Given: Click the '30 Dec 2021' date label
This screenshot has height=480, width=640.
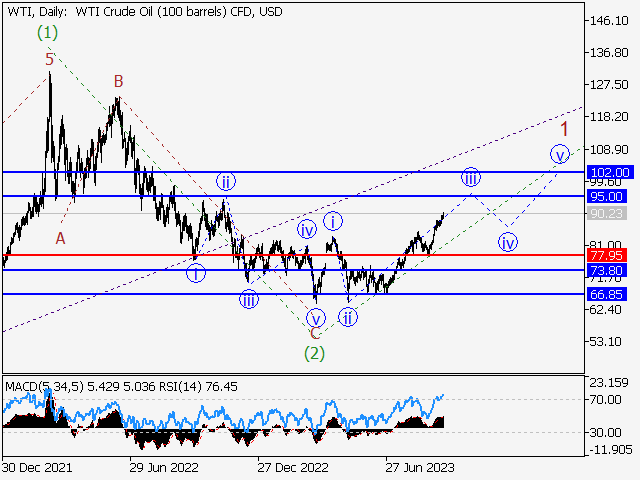Looking at the screenshot, I should (x=37, y=467).
